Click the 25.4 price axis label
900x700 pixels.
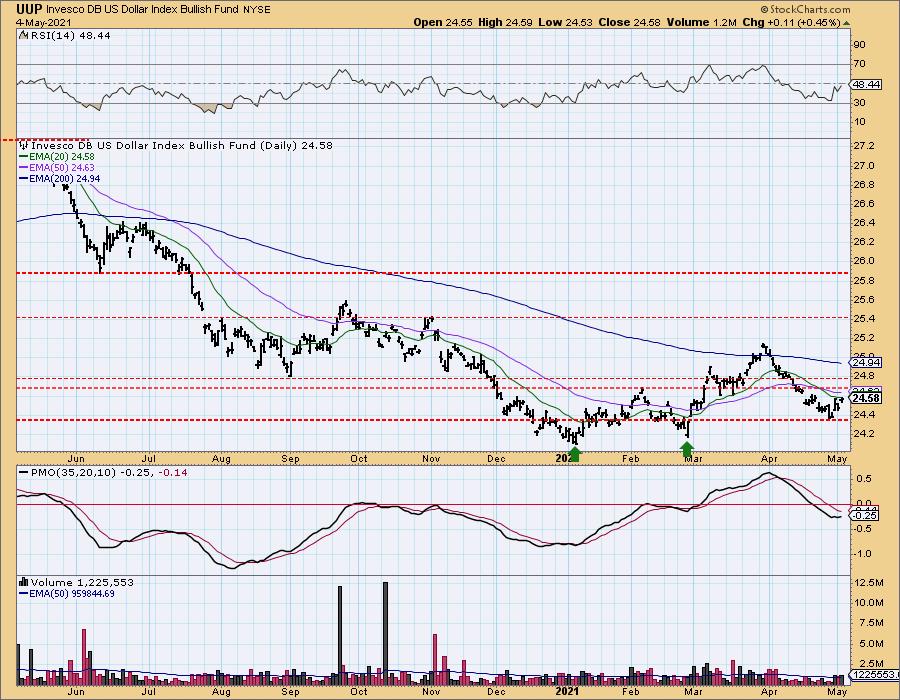point(864,318)
